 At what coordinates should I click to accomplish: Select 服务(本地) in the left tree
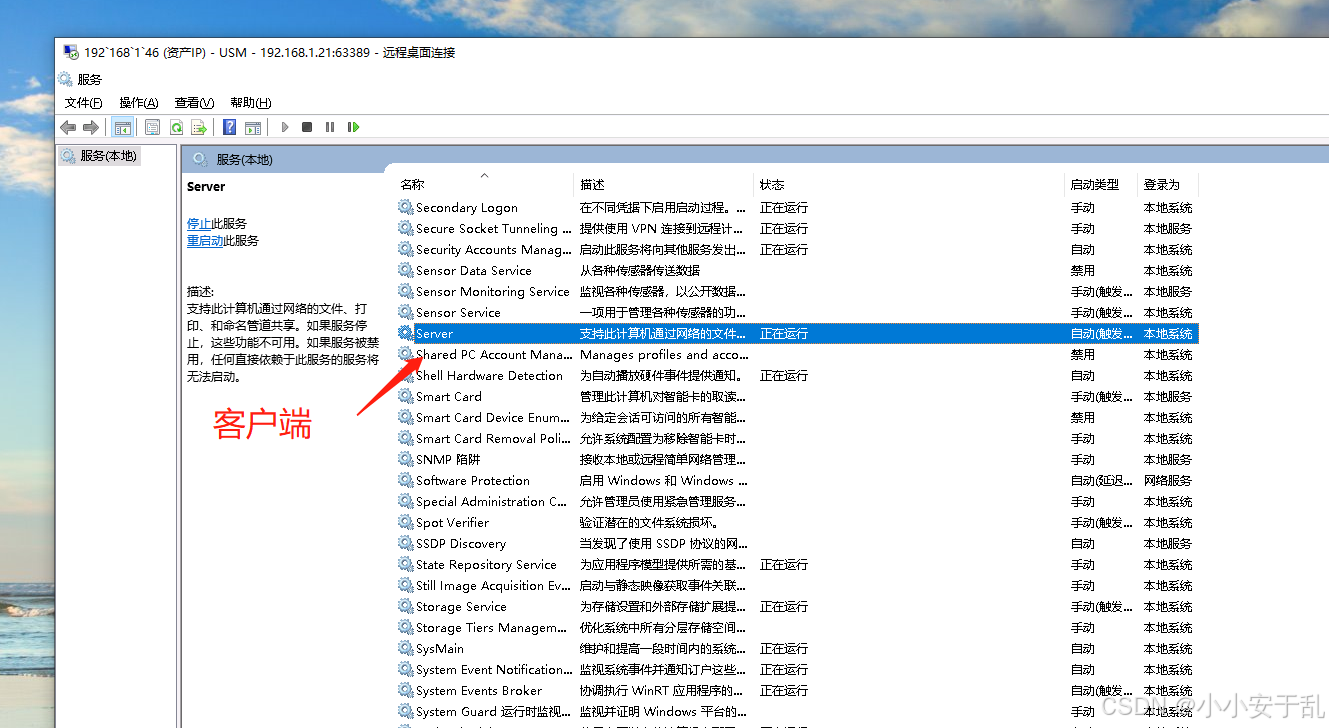pos(108,156)
